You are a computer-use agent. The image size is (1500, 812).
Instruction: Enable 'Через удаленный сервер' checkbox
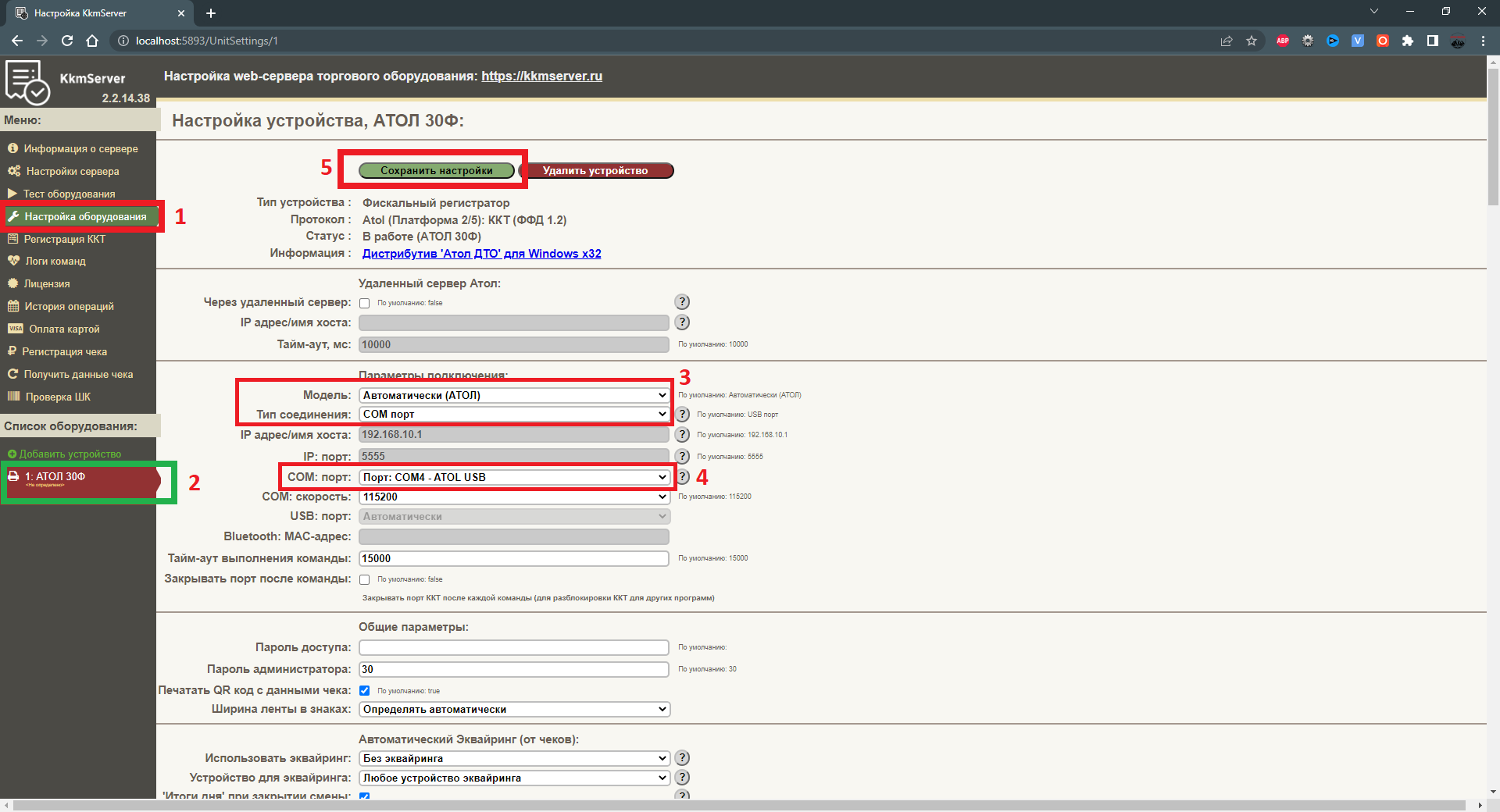pyautogui.click(x=365, y=303)
